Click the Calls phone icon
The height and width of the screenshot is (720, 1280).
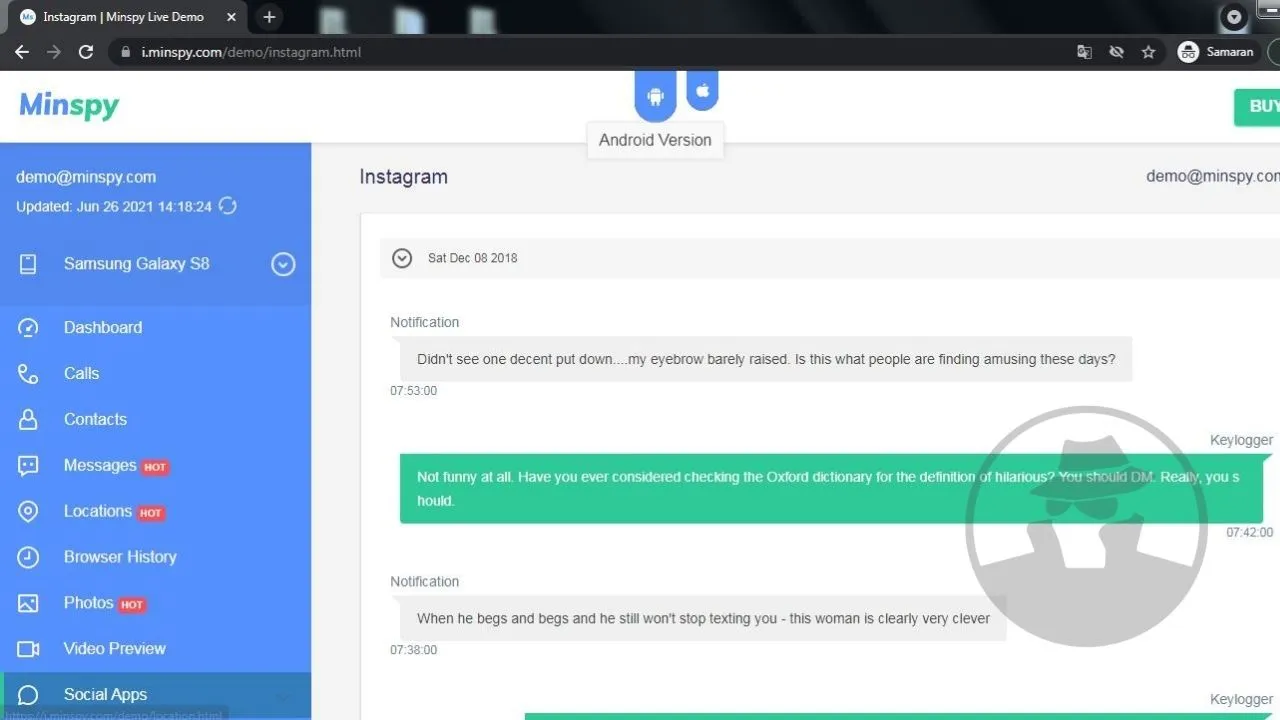[x=28, y=374]
